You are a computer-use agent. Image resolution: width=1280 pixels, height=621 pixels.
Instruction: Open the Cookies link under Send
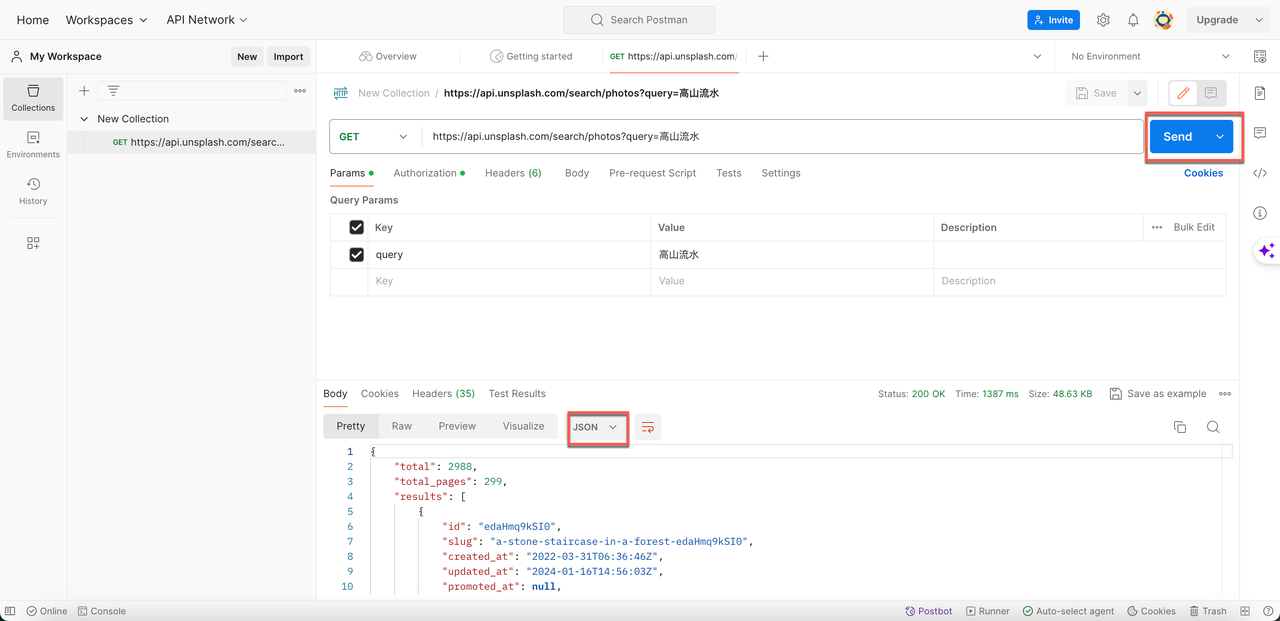coord(1203,173)
